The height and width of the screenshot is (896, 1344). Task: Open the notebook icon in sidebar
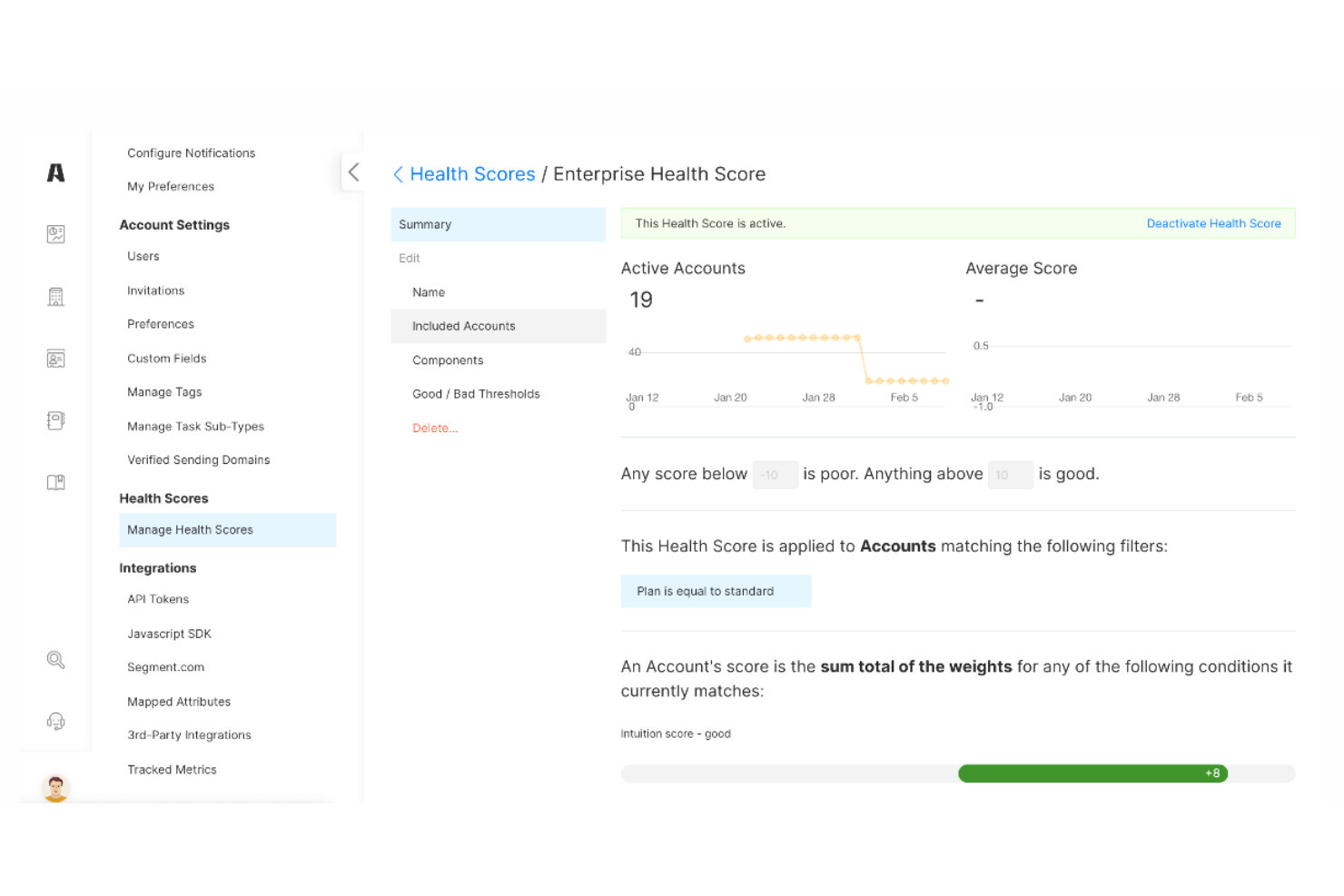(x=55, y=420)
